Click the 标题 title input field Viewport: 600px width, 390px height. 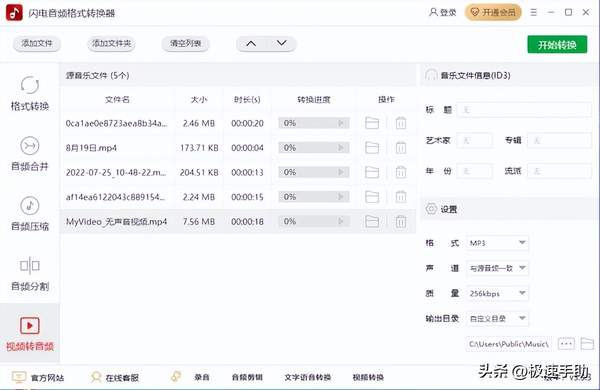525,110
